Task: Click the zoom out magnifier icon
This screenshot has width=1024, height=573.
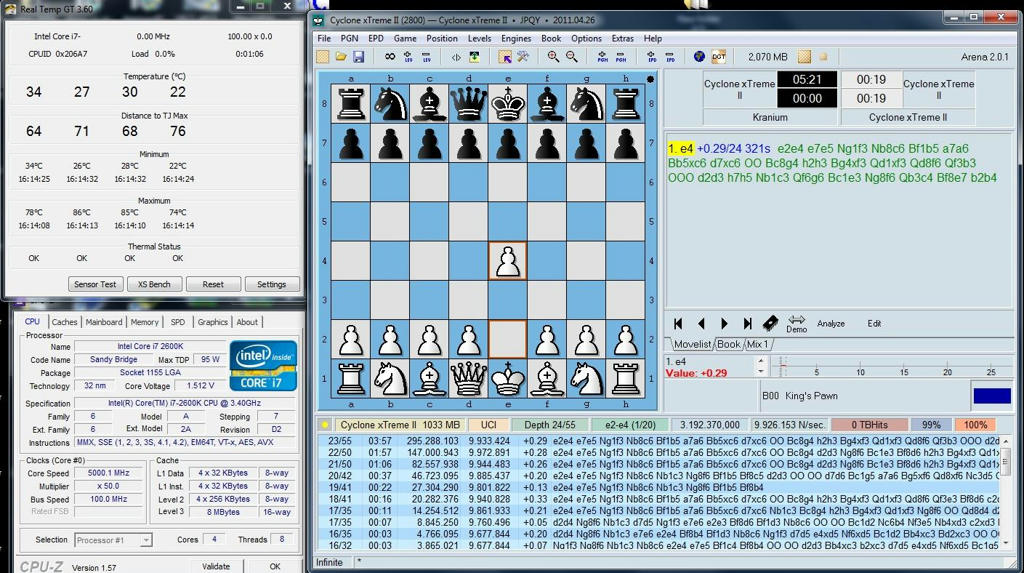Action: (x=571, y=57)
